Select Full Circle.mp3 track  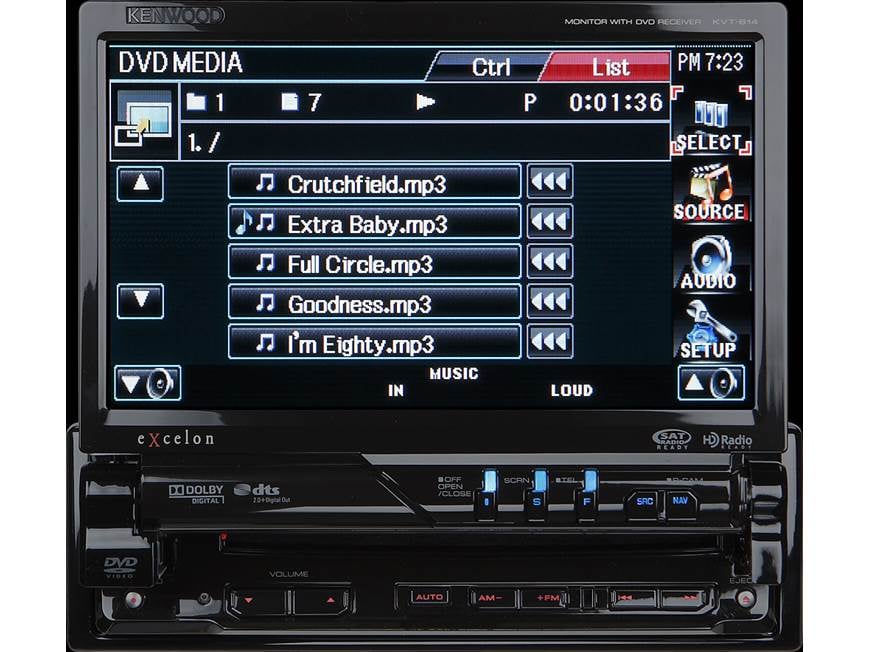pos(375,262)
